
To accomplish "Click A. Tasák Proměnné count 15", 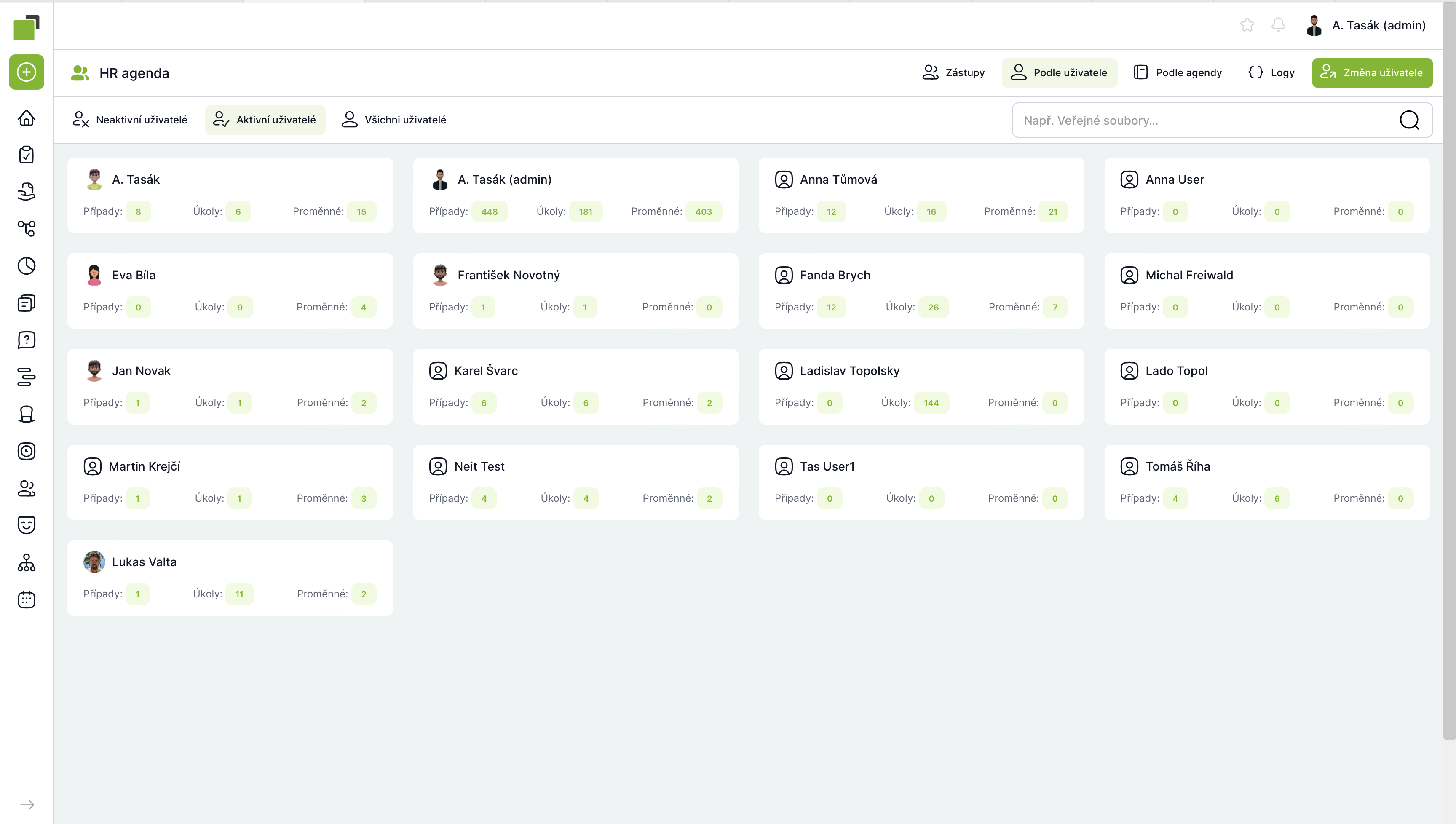I will 361,211.
